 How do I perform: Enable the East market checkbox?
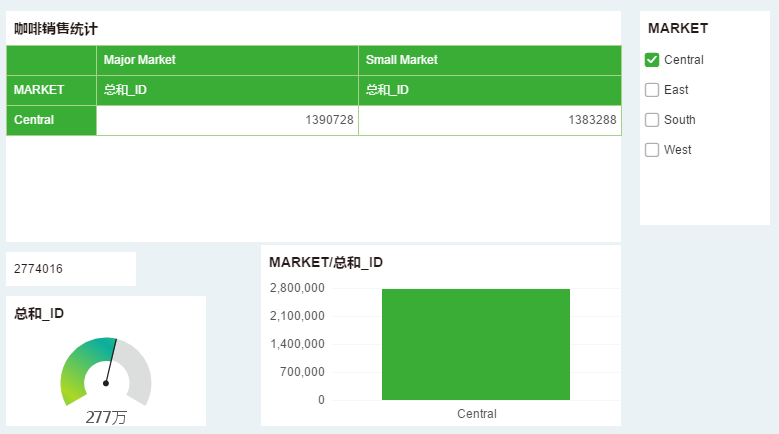(652, 90)
